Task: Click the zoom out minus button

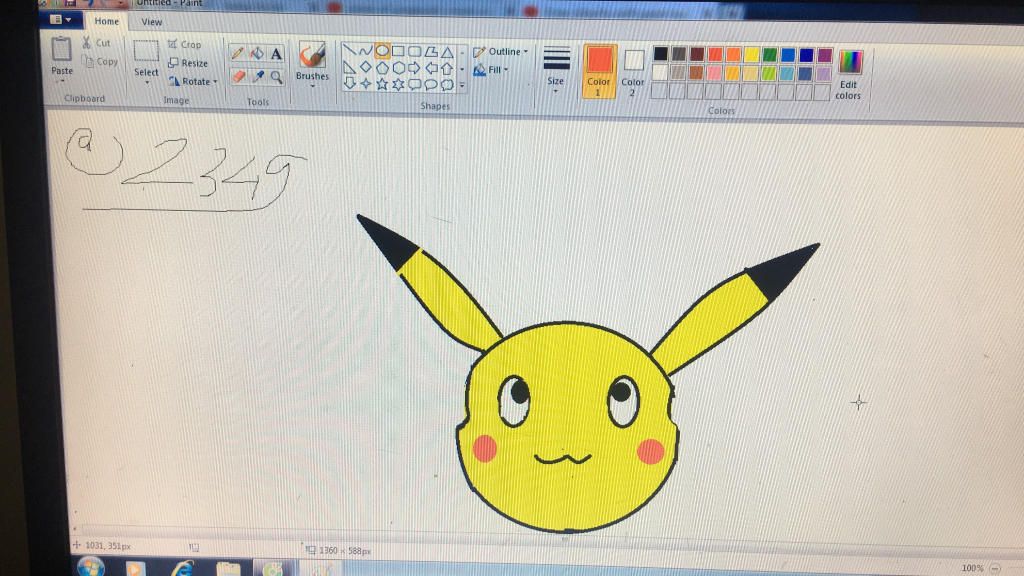Action: [995, 568]
